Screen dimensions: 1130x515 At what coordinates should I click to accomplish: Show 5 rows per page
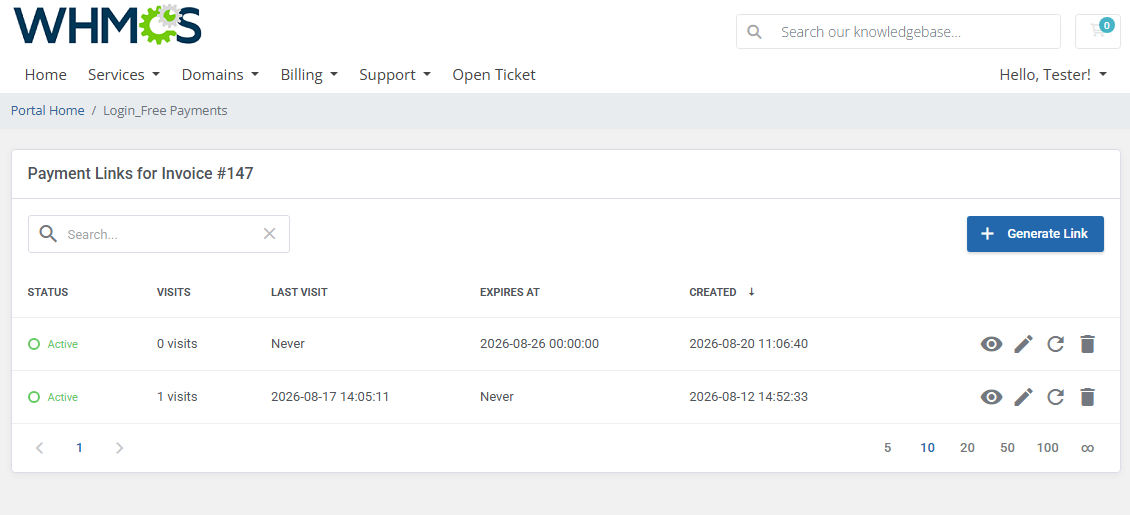pyautogui.click(x=887, y=448)
